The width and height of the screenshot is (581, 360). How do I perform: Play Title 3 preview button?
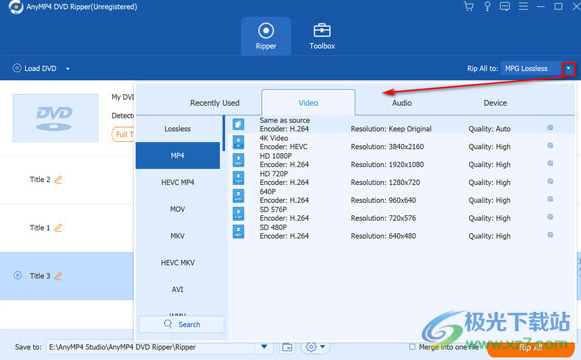(17, 276)
